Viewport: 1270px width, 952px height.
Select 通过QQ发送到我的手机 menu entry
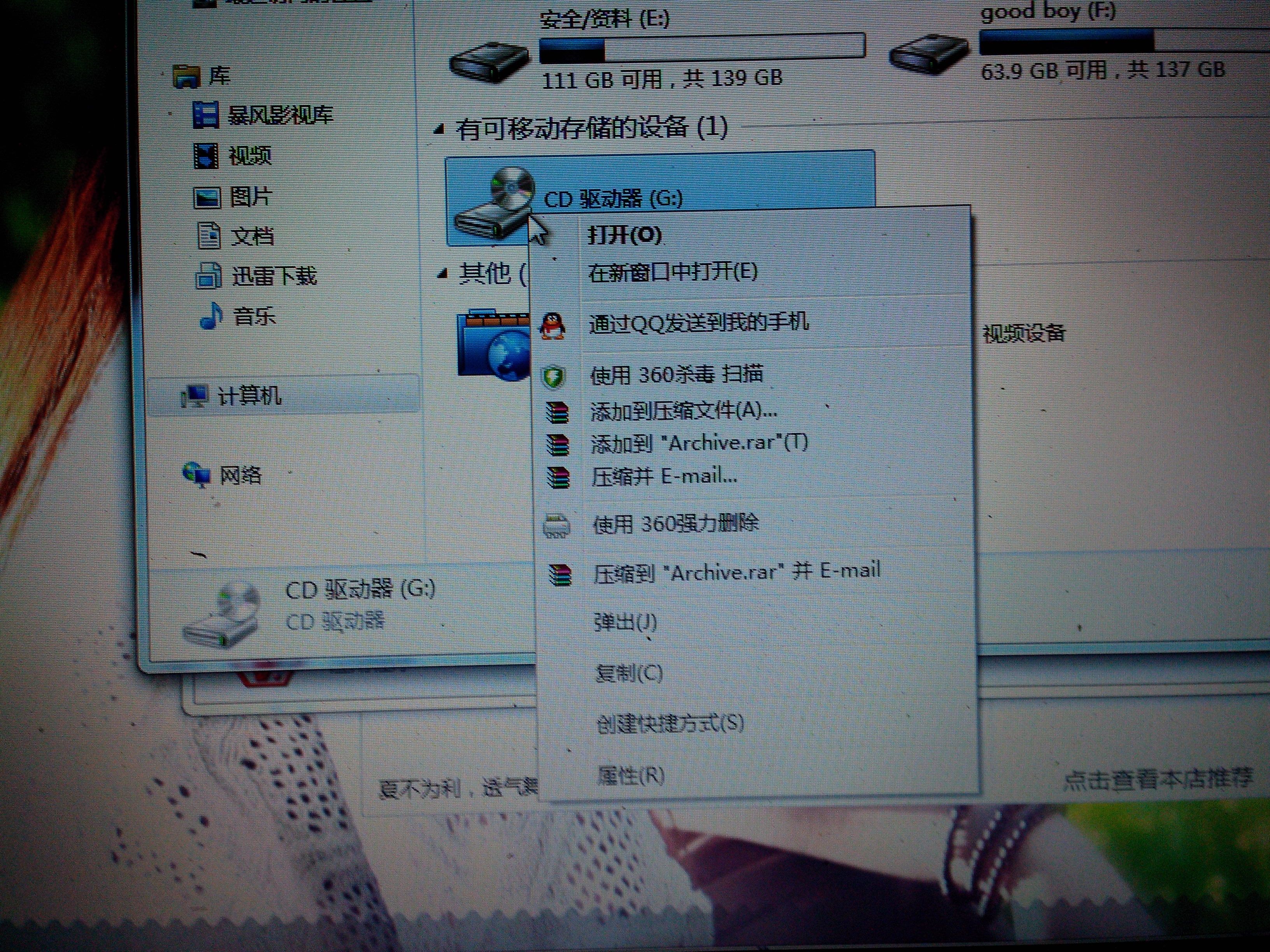pyautogui.click(x=699, y=322)
